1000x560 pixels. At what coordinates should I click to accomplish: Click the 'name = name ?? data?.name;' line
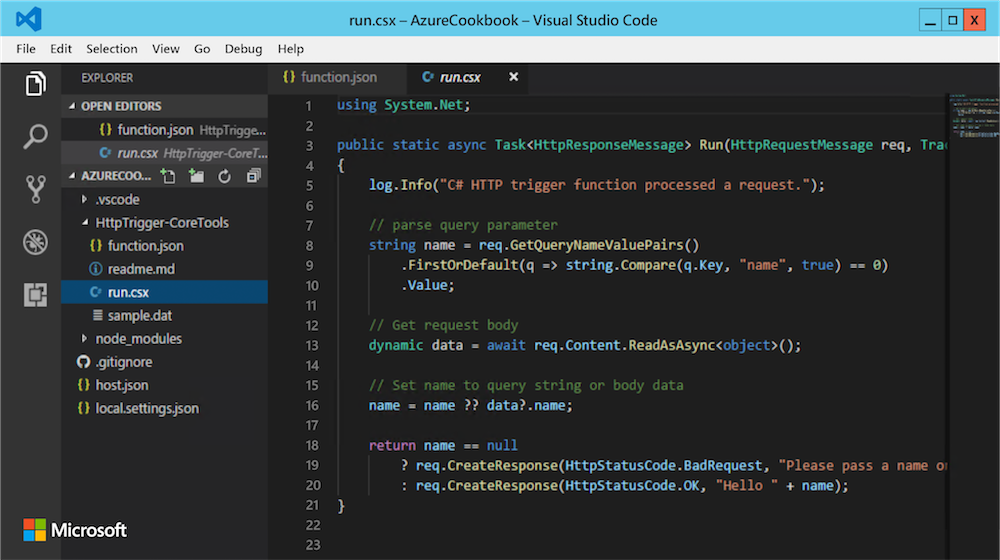tap(471, 406)
